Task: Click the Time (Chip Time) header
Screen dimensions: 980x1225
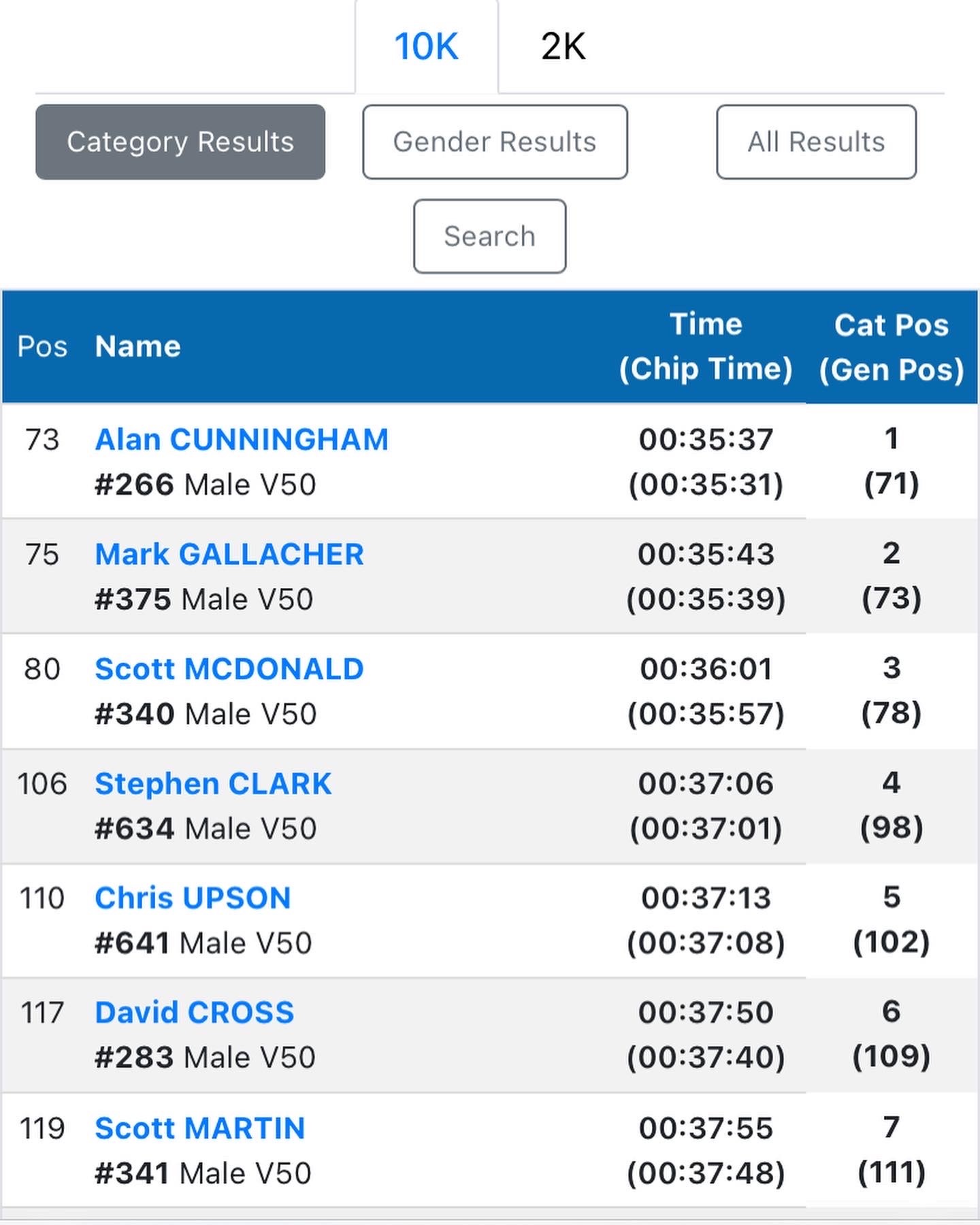Action: [706, 346]
